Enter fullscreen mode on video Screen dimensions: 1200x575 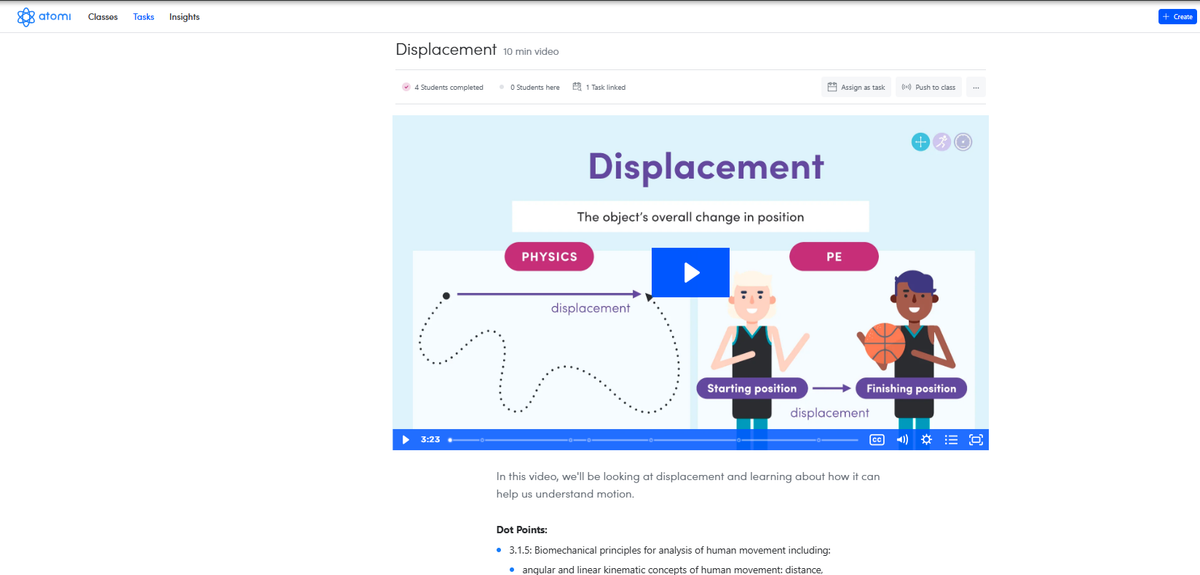[x=976, y=440]
